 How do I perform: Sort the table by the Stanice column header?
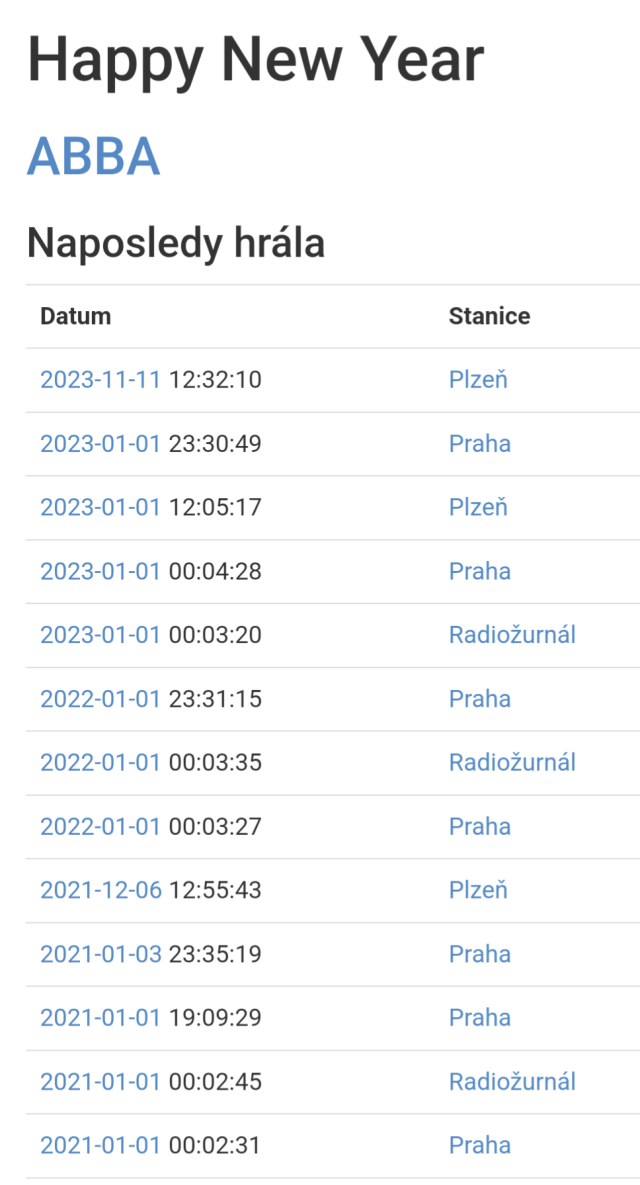tap(489, 316)
